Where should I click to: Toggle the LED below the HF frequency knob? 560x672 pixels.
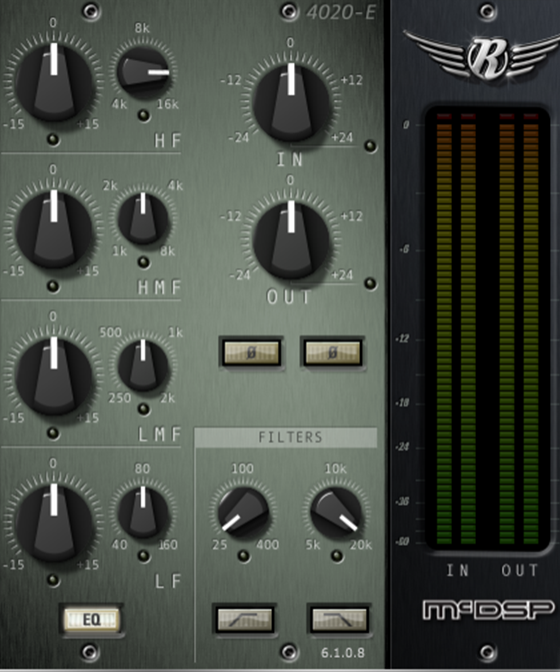click(144, 116)
